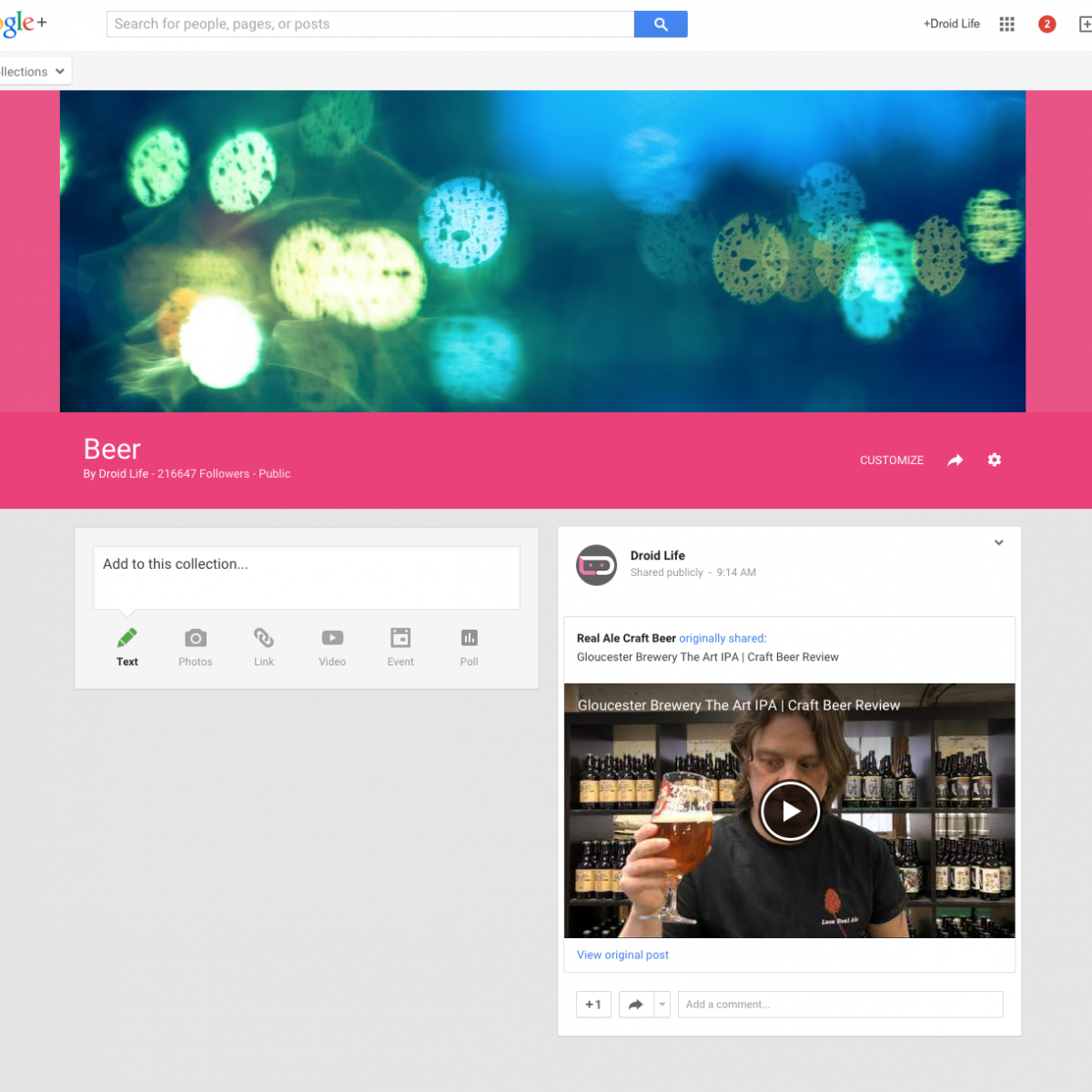Screen dimensions: 1092x1092
Task: Click the Droid Life avatar on post
Action: pyautogui.click(x=597, y=565)
